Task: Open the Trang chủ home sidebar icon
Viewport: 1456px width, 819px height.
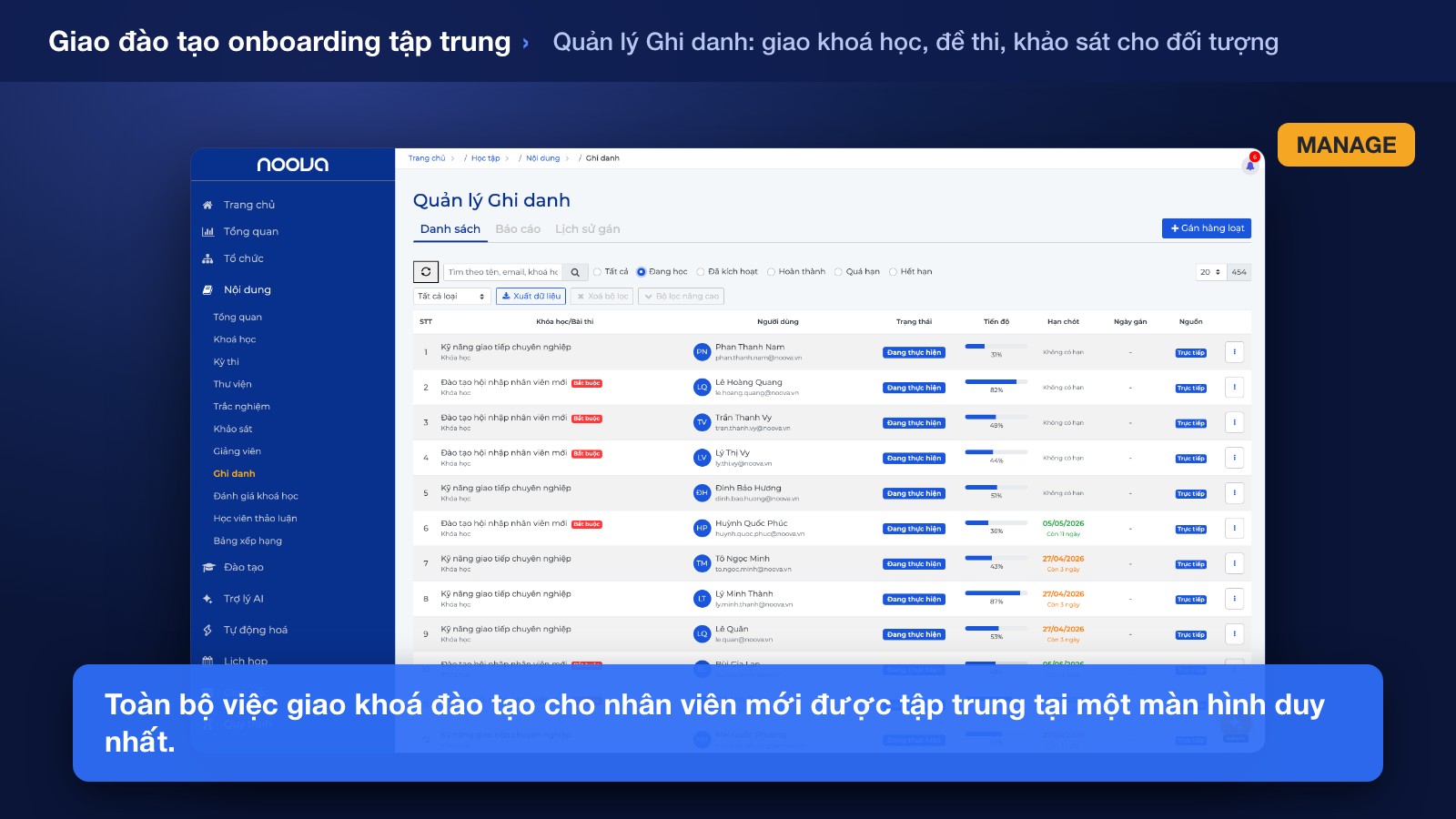Action: coord(207,205)
